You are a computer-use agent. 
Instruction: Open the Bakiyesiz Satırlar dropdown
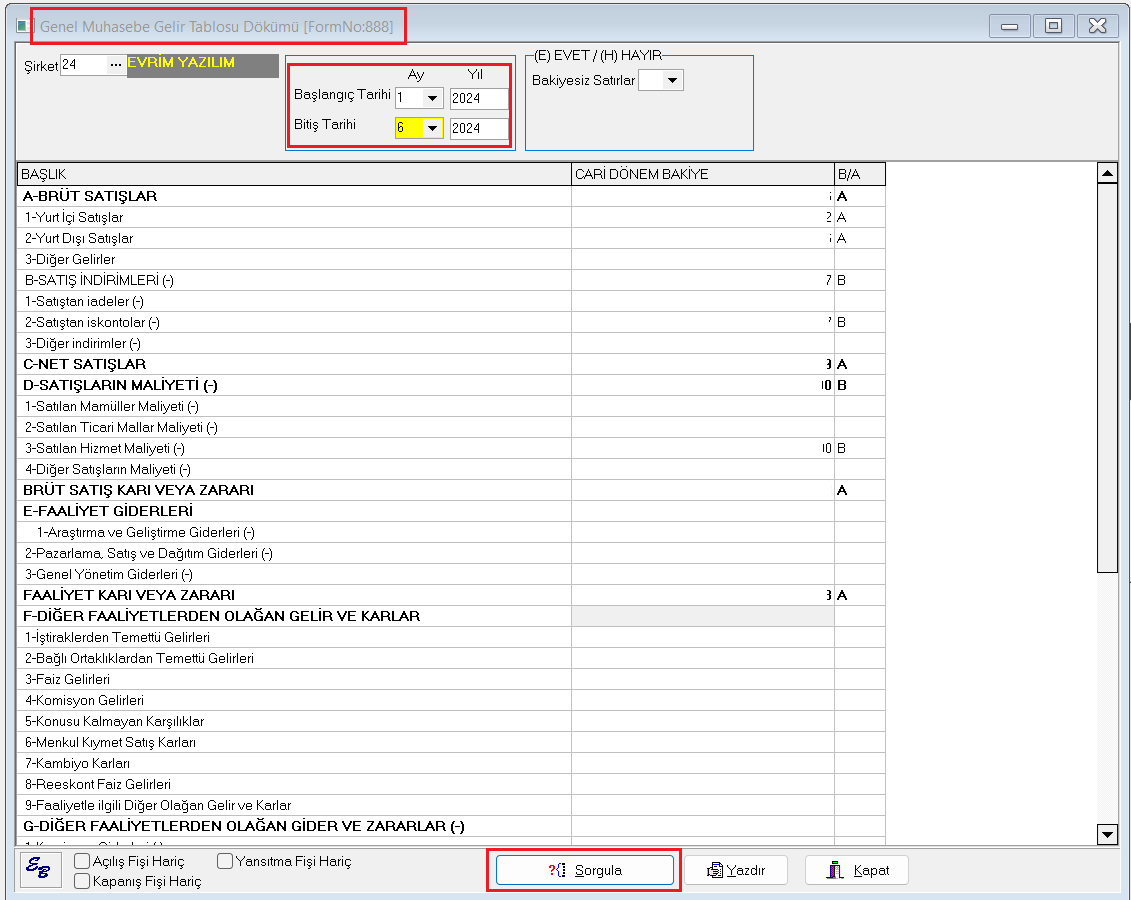click(673, 81)
